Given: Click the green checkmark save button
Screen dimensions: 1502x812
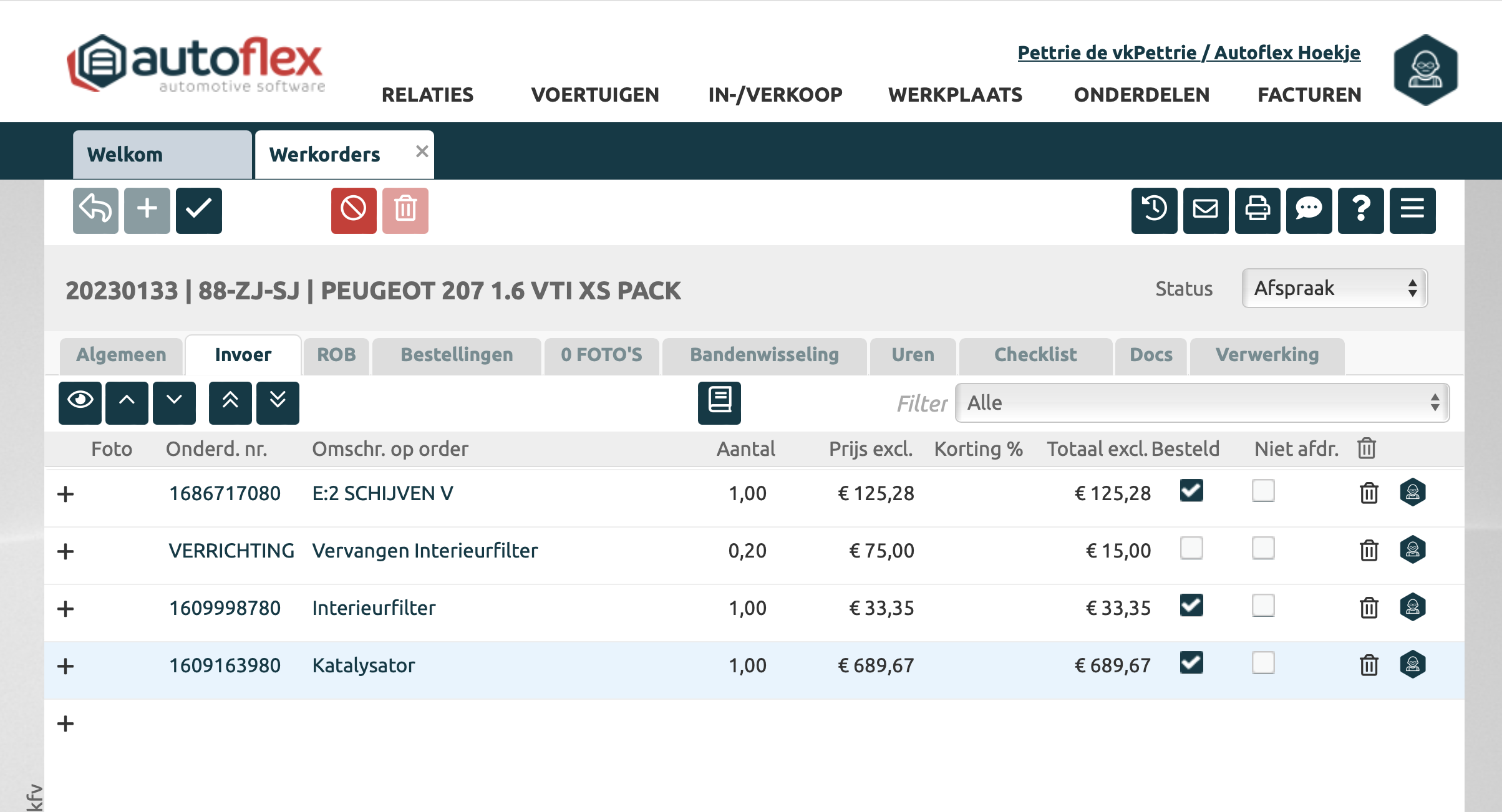Looking at the screenshot, I should point(198,210).
